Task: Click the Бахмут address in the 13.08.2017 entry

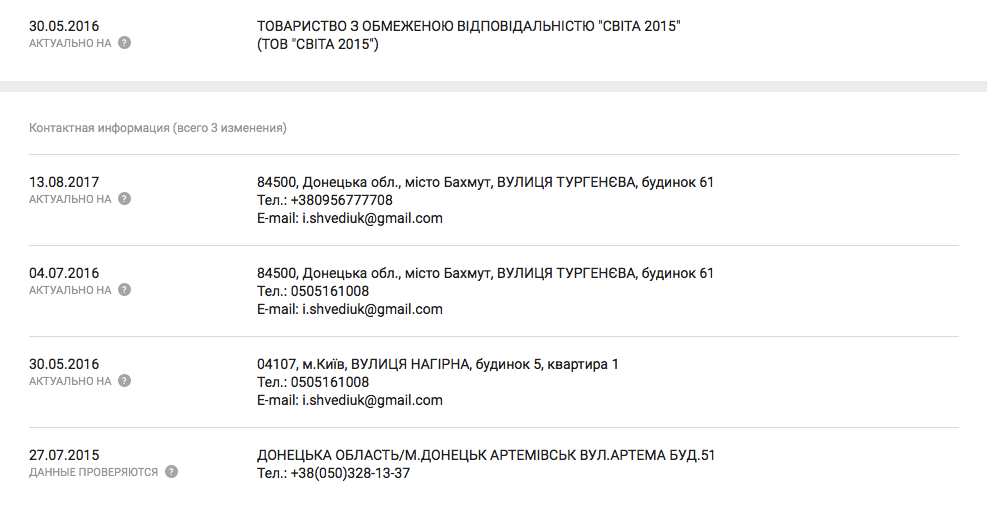Action: pyautogui.click(x=485, y=183)
